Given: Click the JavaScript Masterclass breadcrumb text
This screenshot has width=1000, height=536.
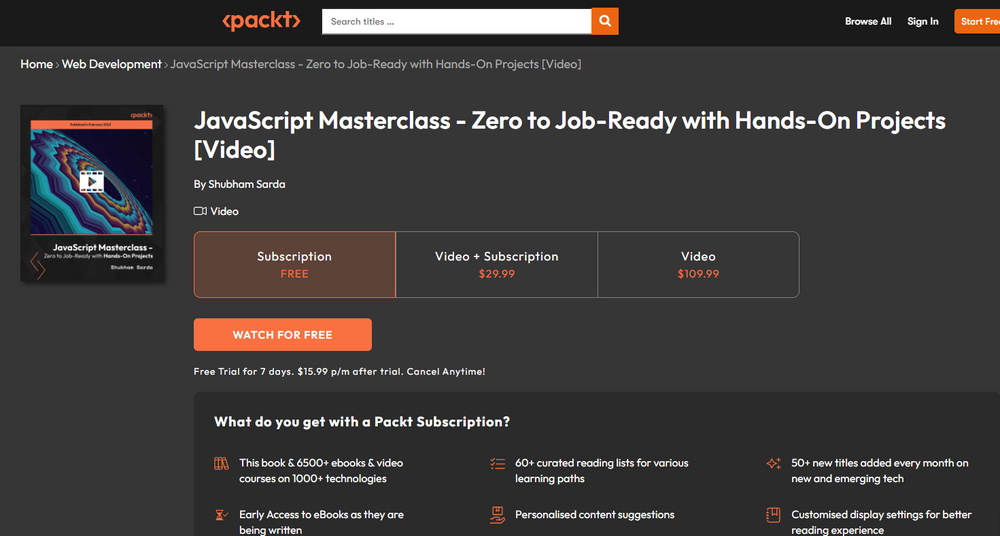Looking at the screenshot, I should [376, 64].
